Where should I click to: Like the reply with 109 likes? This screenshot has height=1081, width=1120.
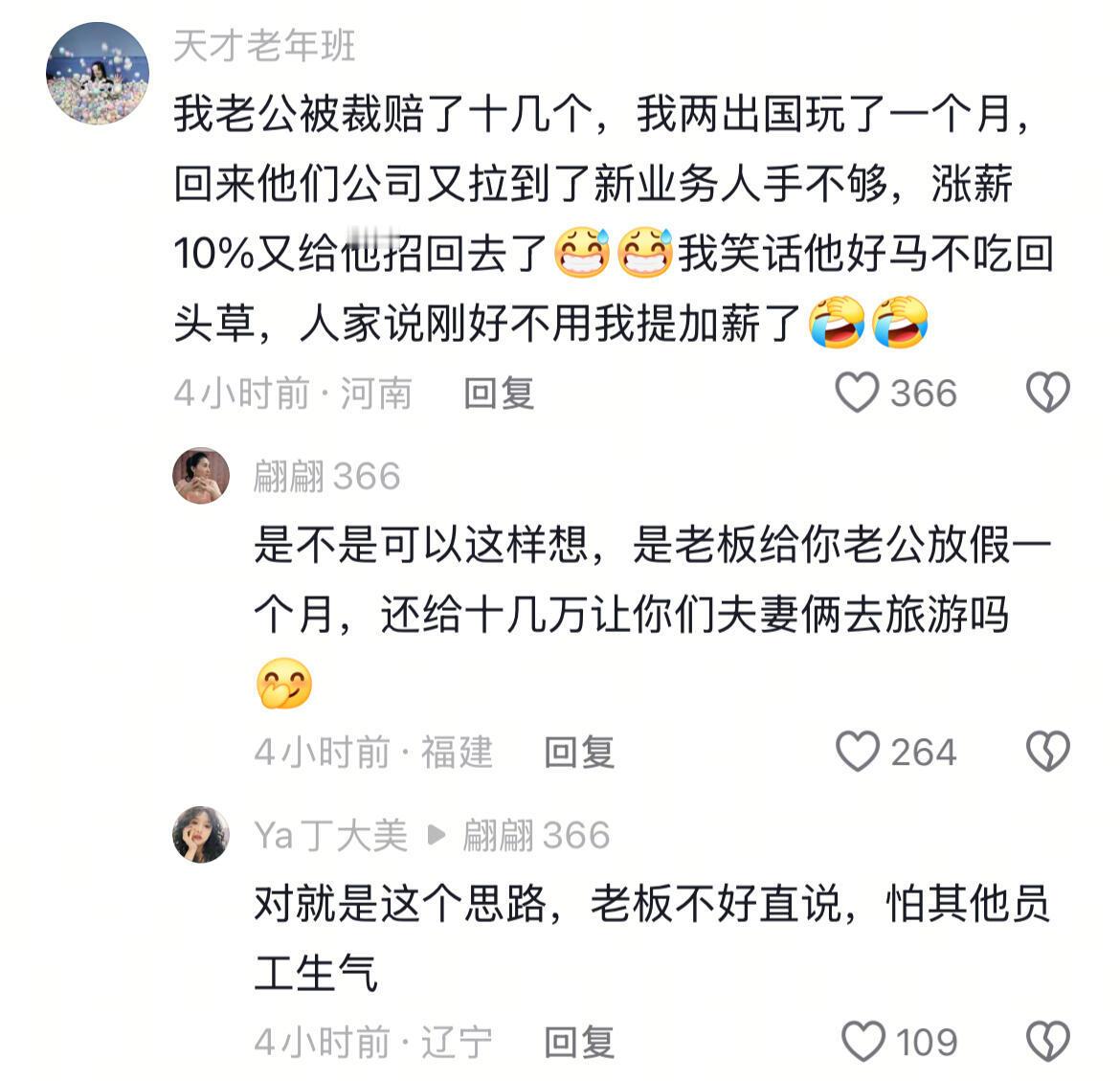[x=862, y=1041]
